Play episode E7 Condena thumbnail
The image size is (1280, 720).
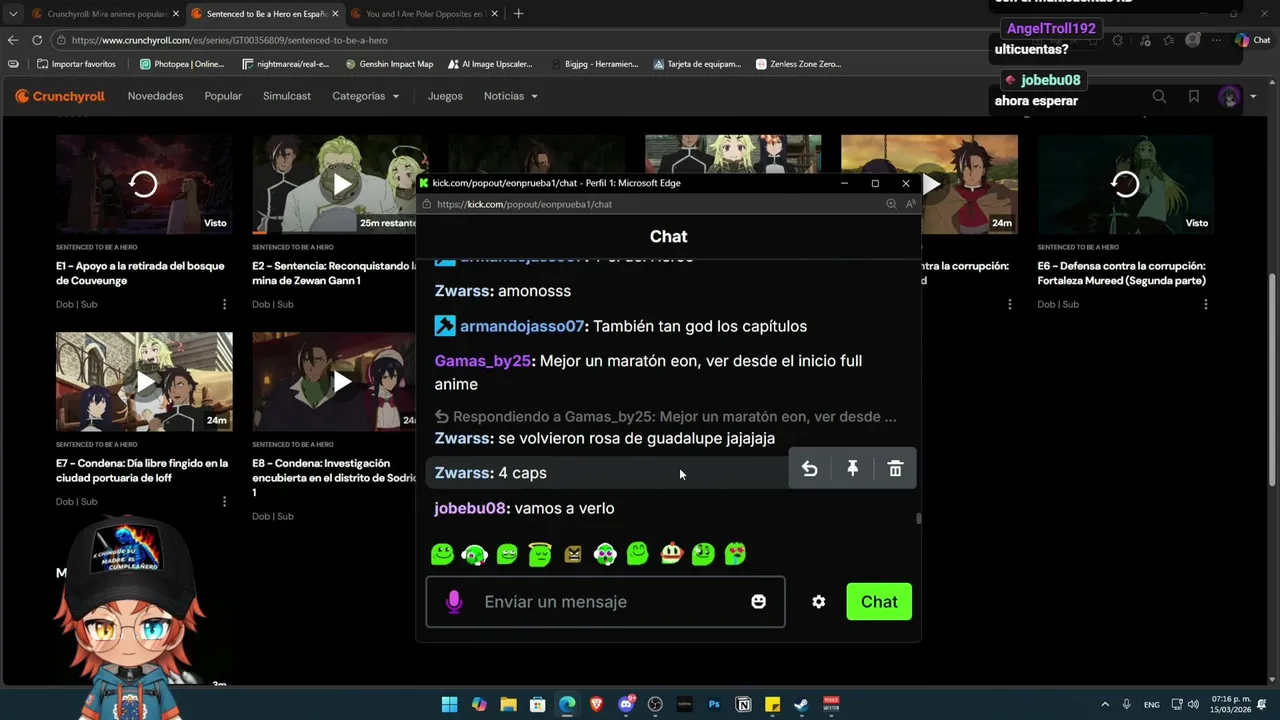[x=144, y=382]
